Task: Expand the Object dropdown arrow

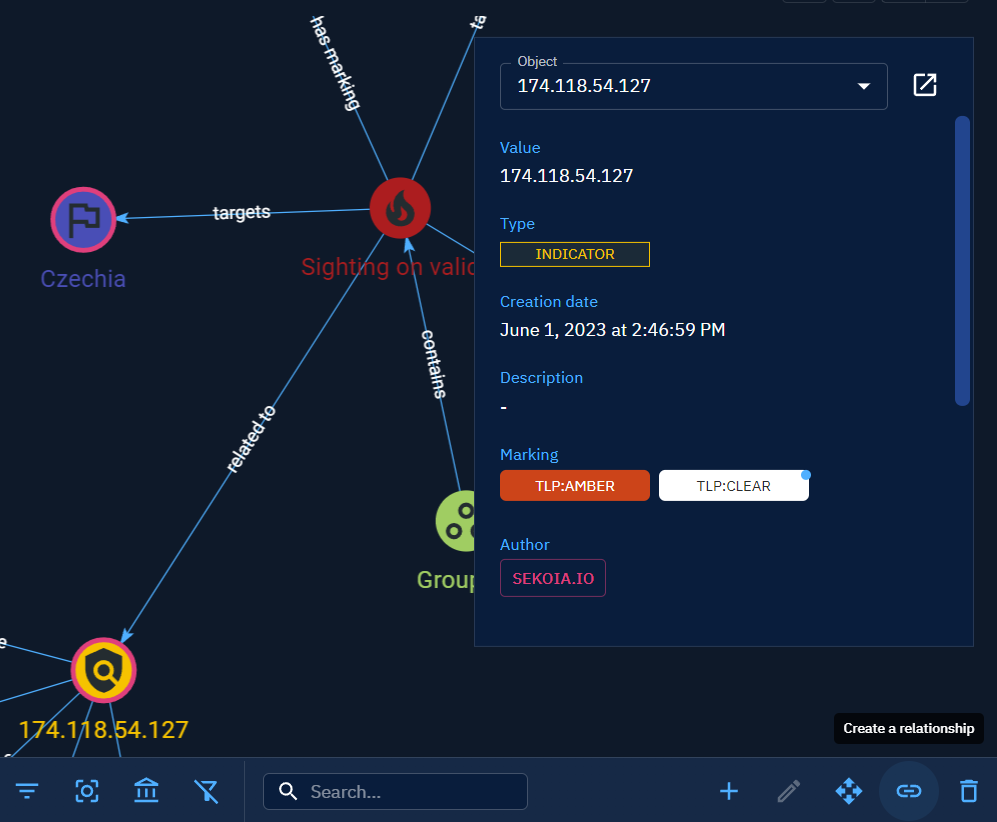Action: (864, 86)
